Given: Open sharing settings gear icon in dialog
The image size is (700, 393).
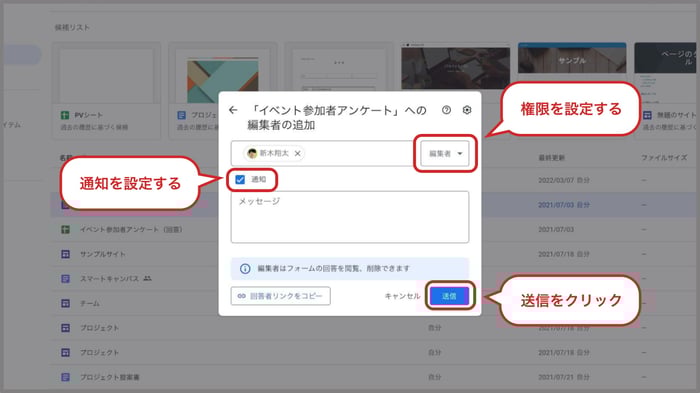Looking at the screenshot, I should 467,110.
